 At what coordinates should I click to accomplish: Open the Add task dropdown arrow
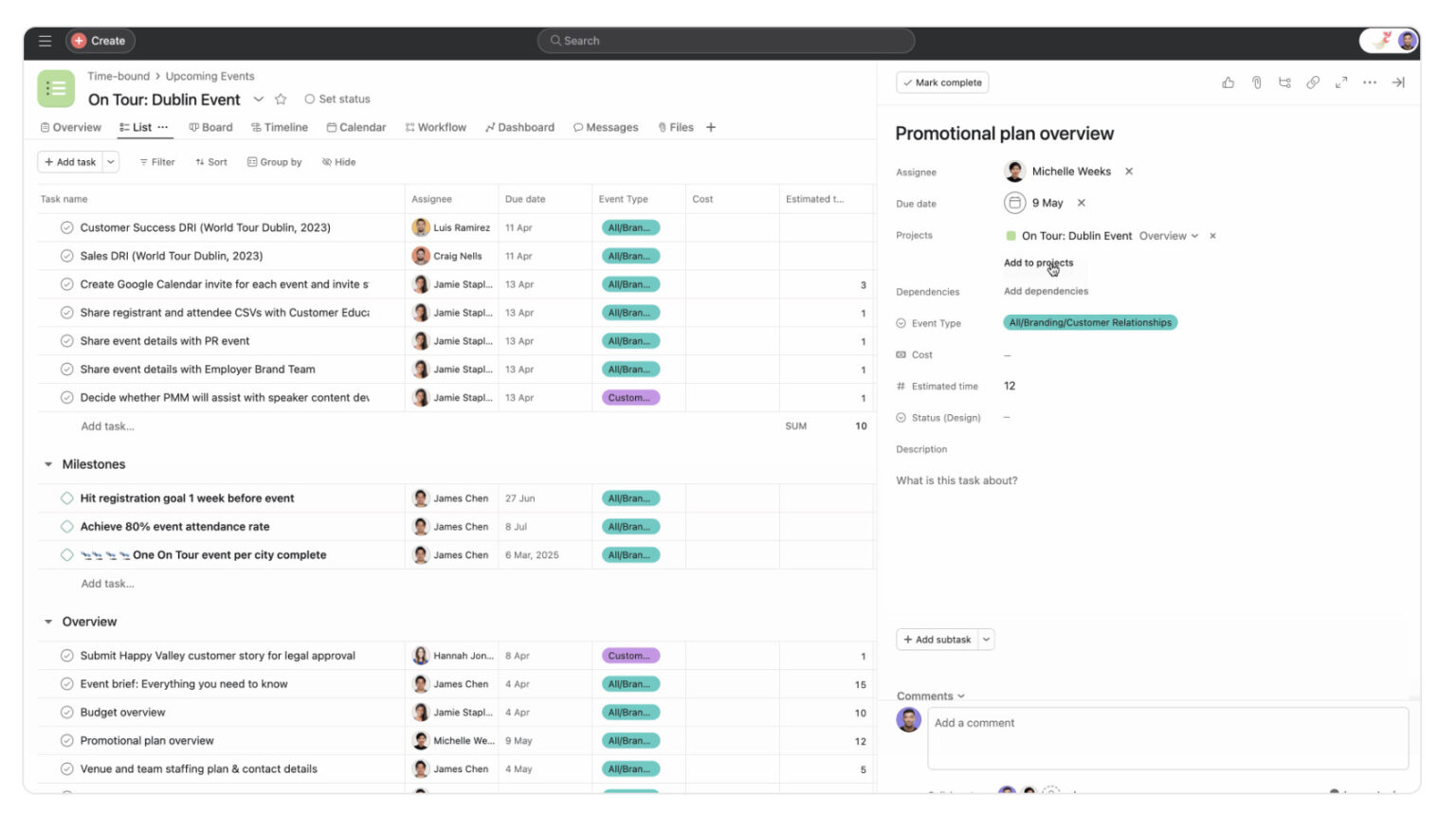pyautogui.click(x=111, y=162)
